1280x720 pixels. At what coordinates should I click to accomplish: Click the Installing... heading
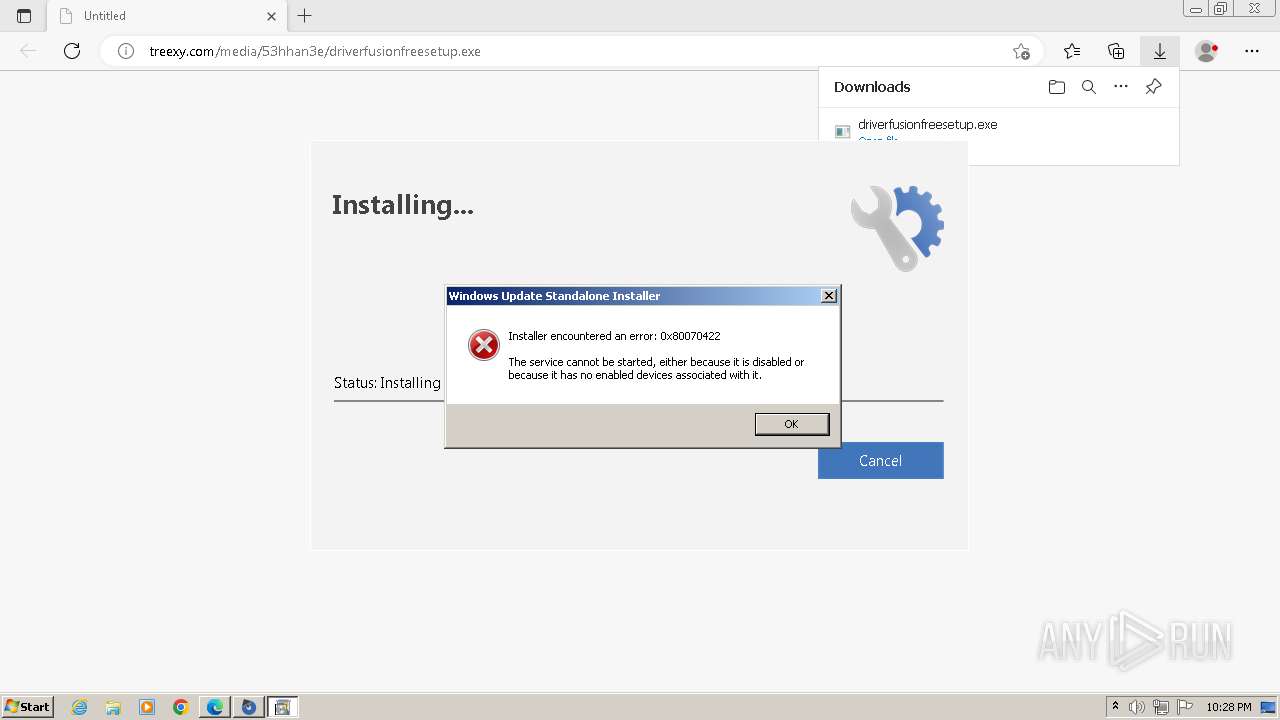(403, 205)
